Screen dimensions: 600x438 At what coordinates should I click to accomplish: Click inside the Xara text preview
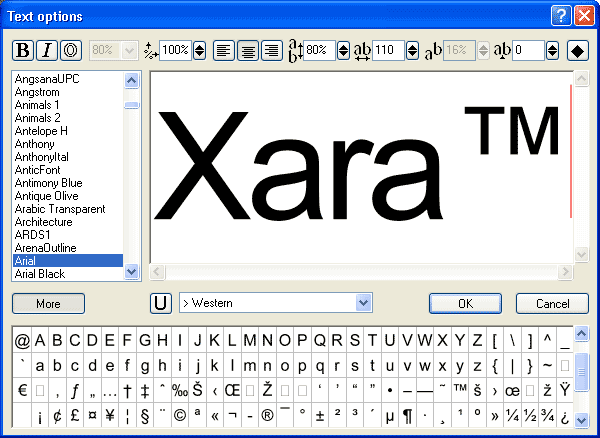[361, 167]
